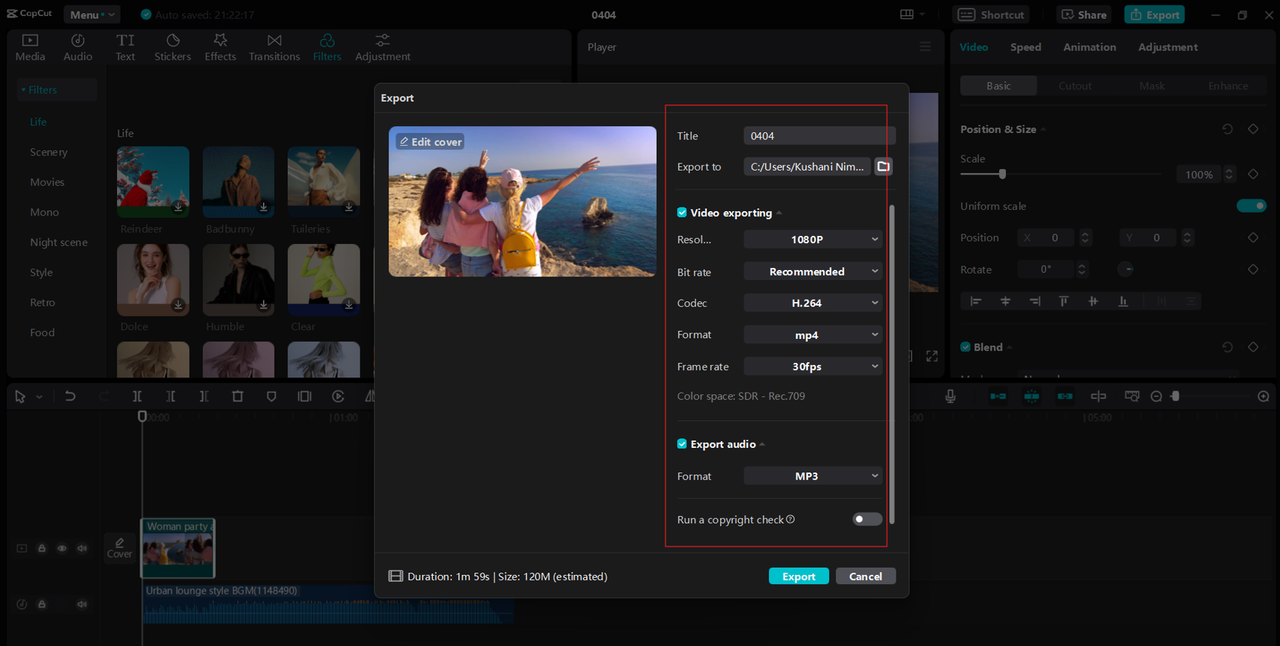Viewport: 1280px width, 646px height.
Task: Collapse the Position & Size section
Action: tap(1044, 130)
